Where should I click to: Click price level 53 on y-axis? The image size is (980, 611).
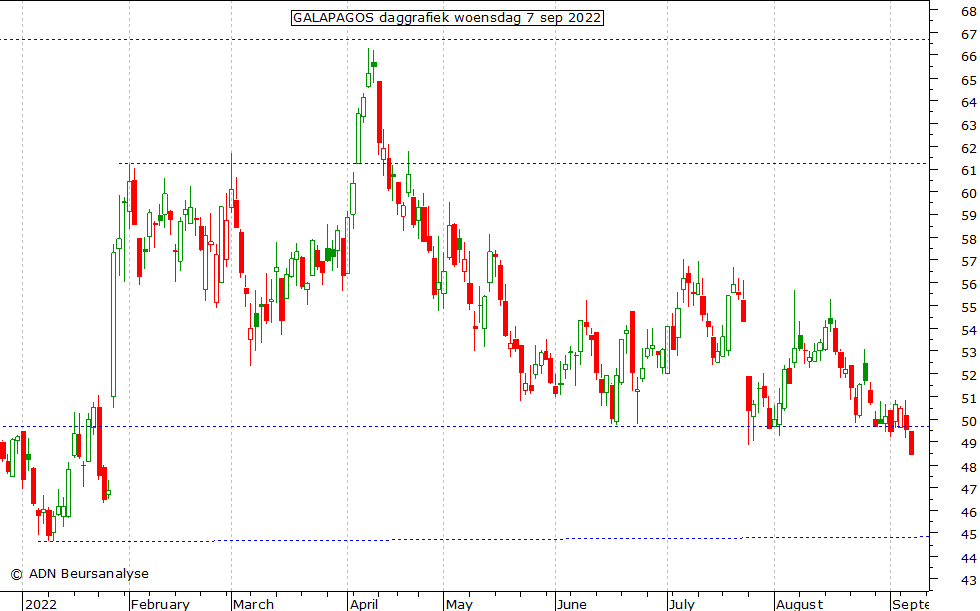click(969, 353)
